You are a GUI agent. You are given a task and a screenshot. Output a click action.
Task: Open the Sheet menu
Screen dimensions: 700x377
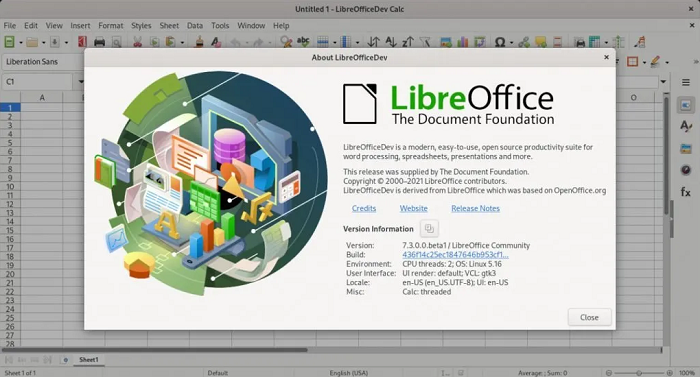tap(169, 25)
